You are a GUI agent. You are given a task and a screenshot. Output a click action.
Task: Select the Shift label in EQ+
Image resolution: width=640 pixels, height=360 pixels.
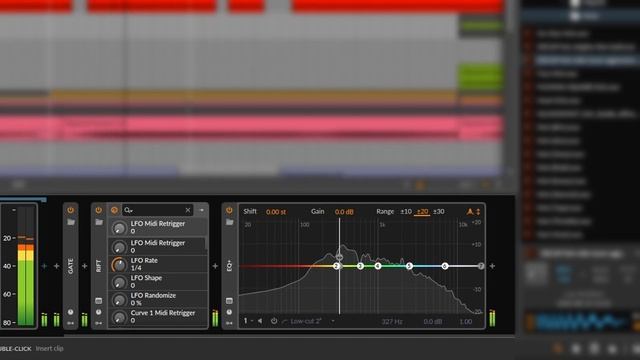coord(250,211)
